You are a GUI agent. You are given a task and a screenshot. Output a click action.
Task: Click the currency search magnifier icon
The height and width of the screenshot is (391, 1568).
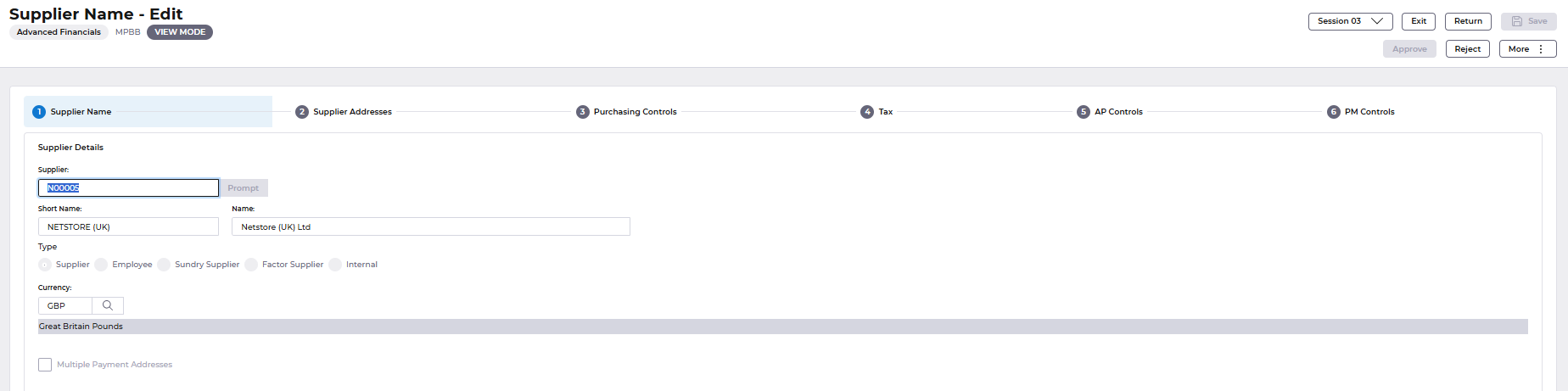[x=108, y=305]
